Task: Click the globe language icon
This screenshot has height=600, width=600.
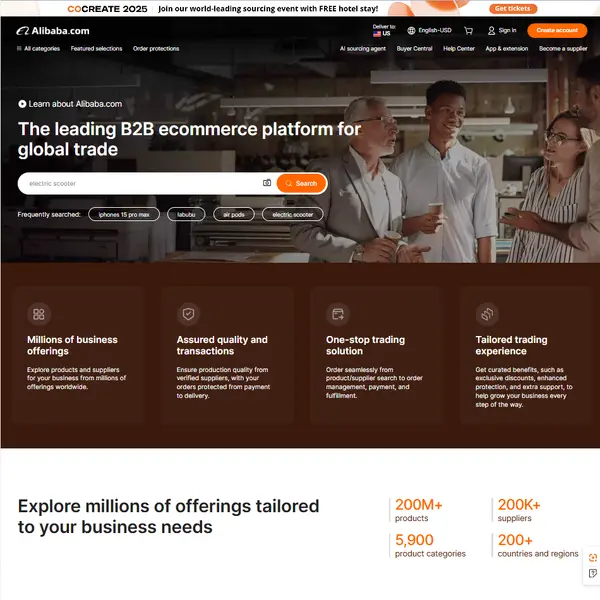Action: (411, 31)
